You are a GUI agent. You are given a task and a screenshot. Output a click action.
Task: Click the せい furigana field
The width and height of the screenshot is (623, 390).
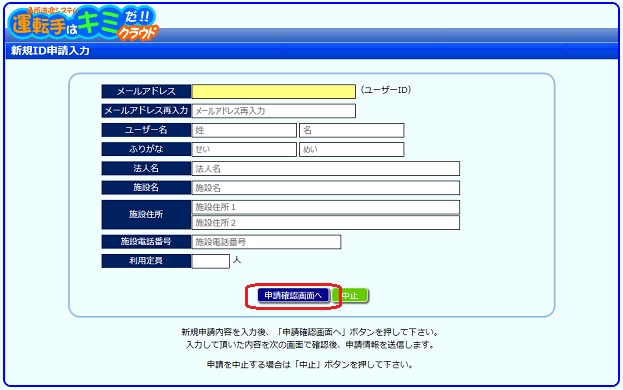point(244,149)
